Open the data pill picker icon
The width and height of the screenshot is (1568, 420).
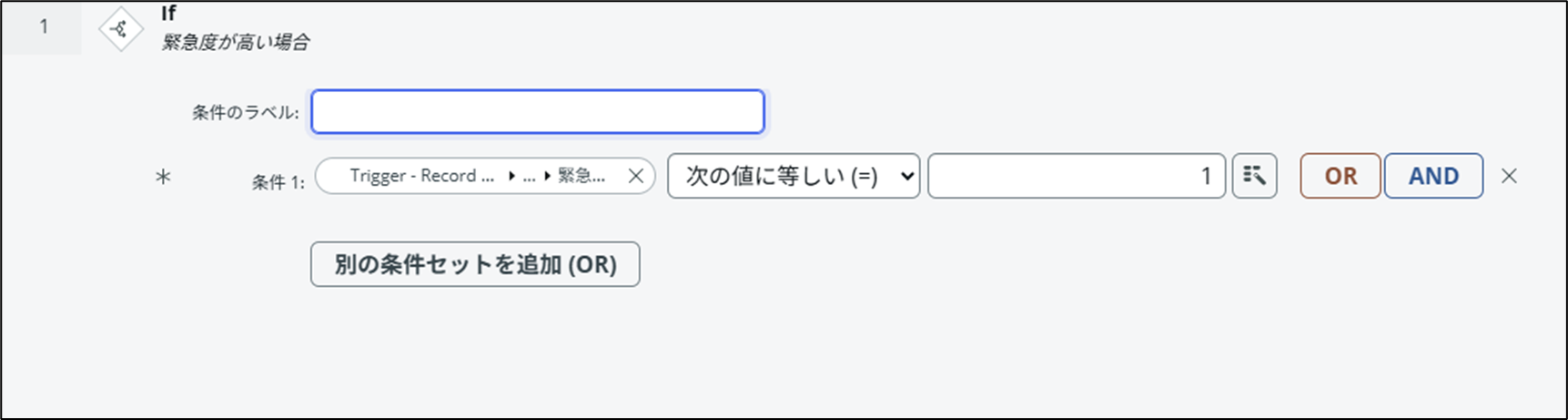point(1254,176)
